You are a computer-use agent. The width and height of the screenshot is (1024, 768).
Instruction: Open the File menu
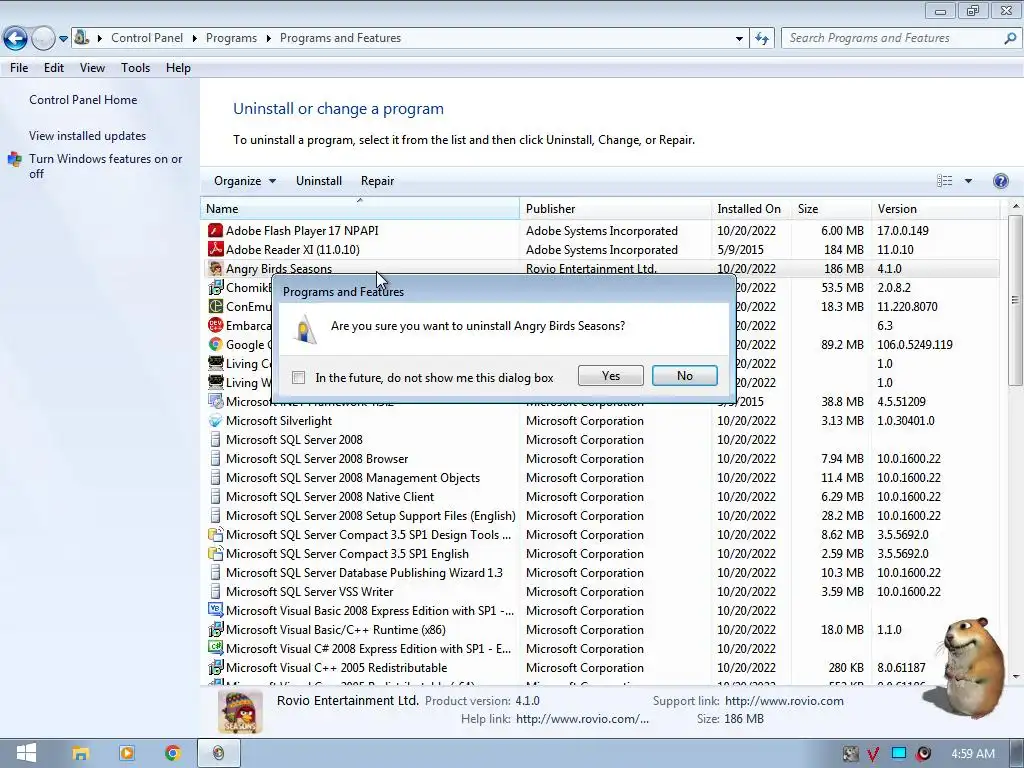19,68
